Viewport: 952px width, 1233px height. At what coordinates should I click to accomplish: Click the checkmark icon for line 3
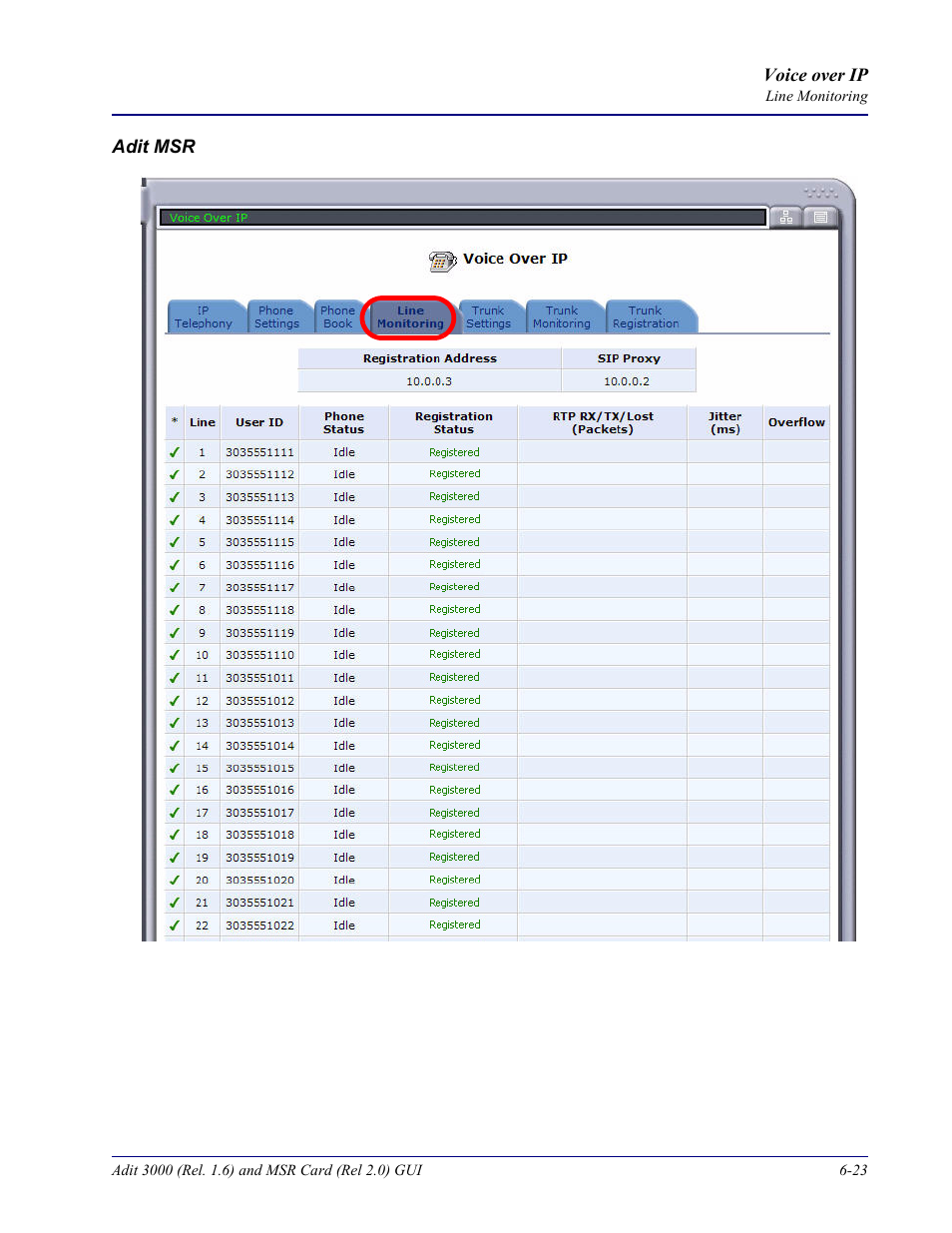click(175, 497)
